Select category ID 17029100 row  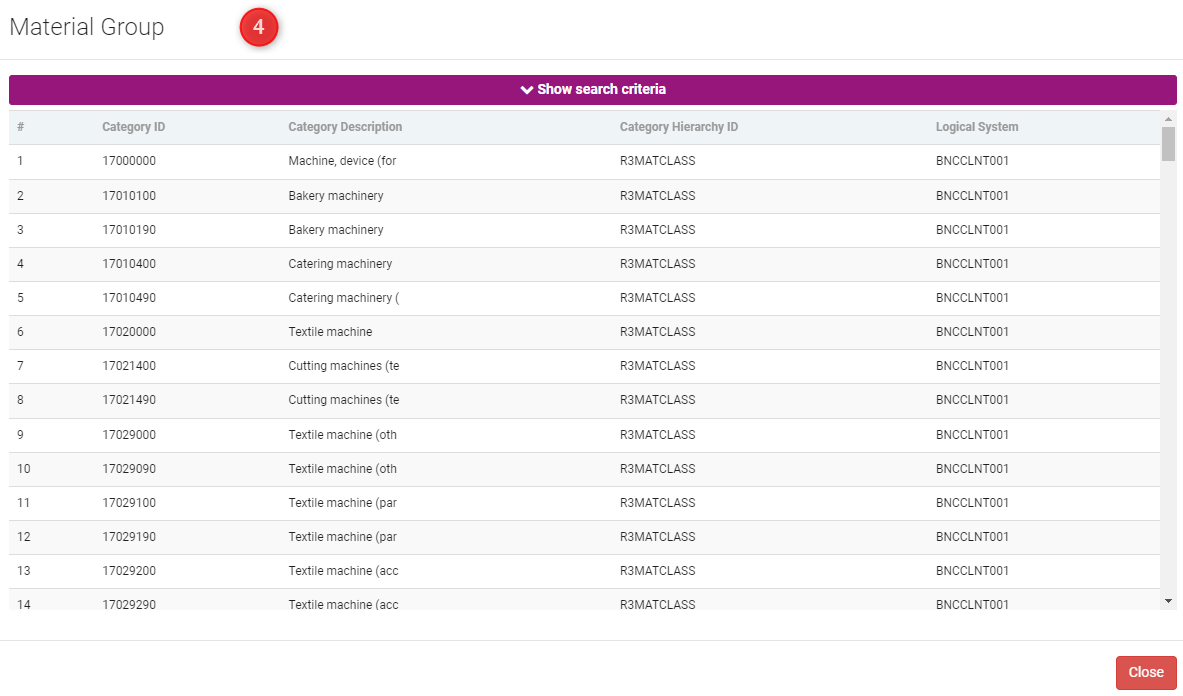tap(129, 503)
